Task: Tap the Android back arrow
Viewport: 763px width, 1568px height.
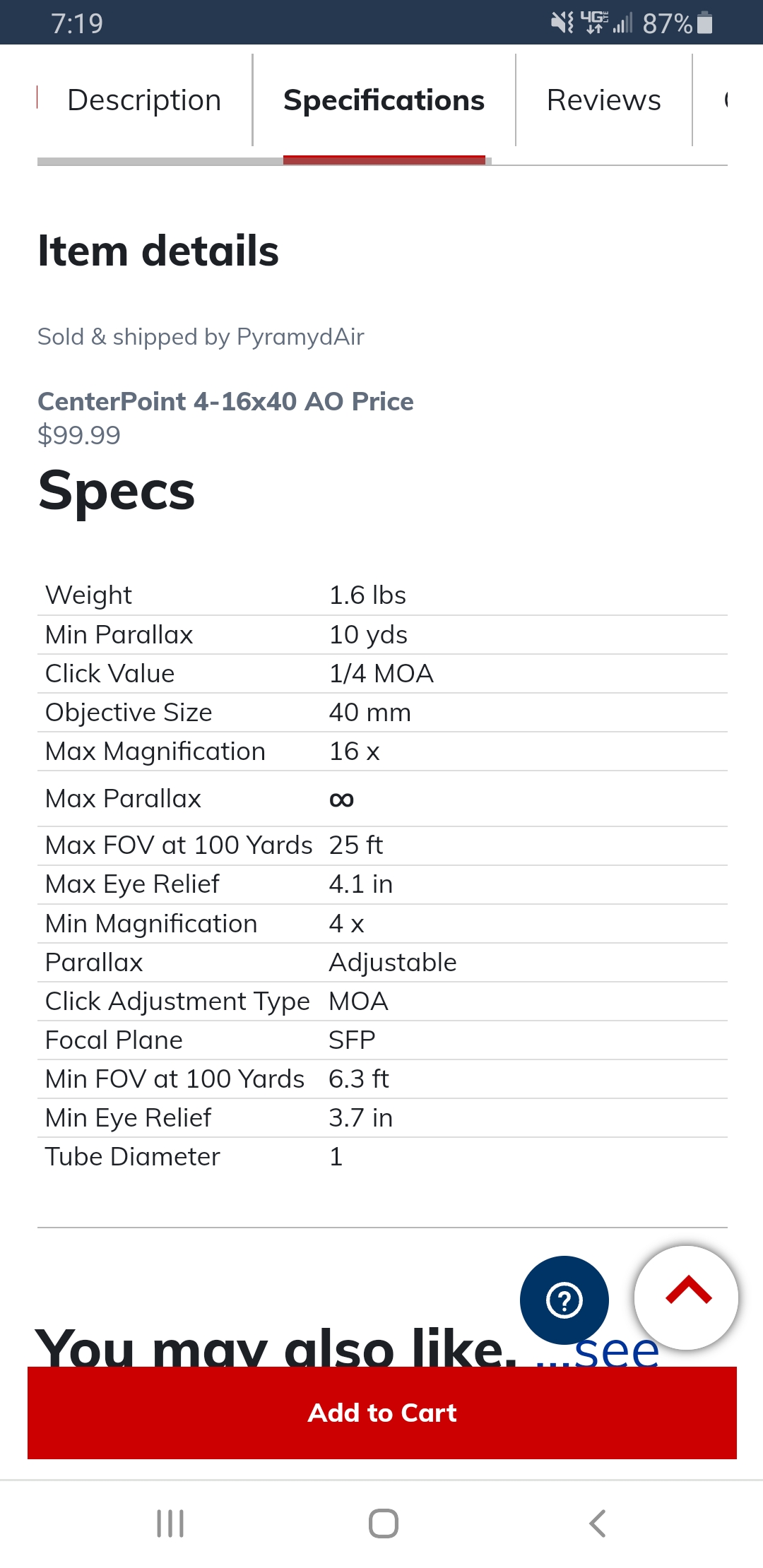Action: coord(598,1524)
